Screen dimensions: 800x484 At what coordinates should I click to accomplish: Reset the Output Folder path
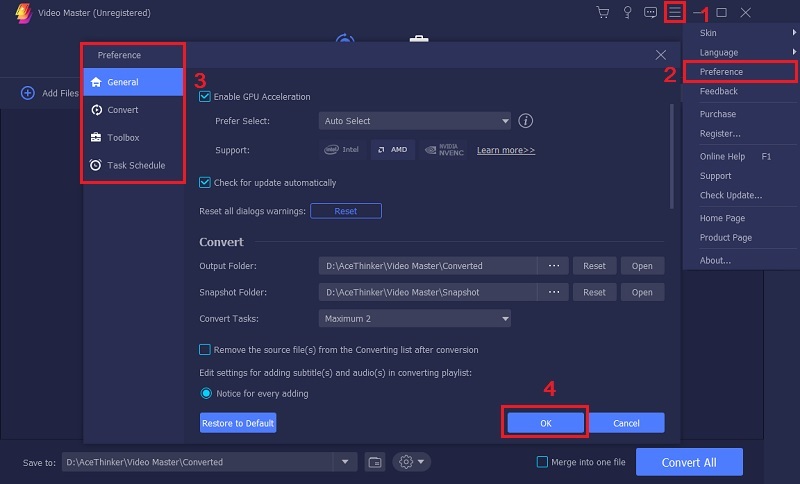click(594, 266)
